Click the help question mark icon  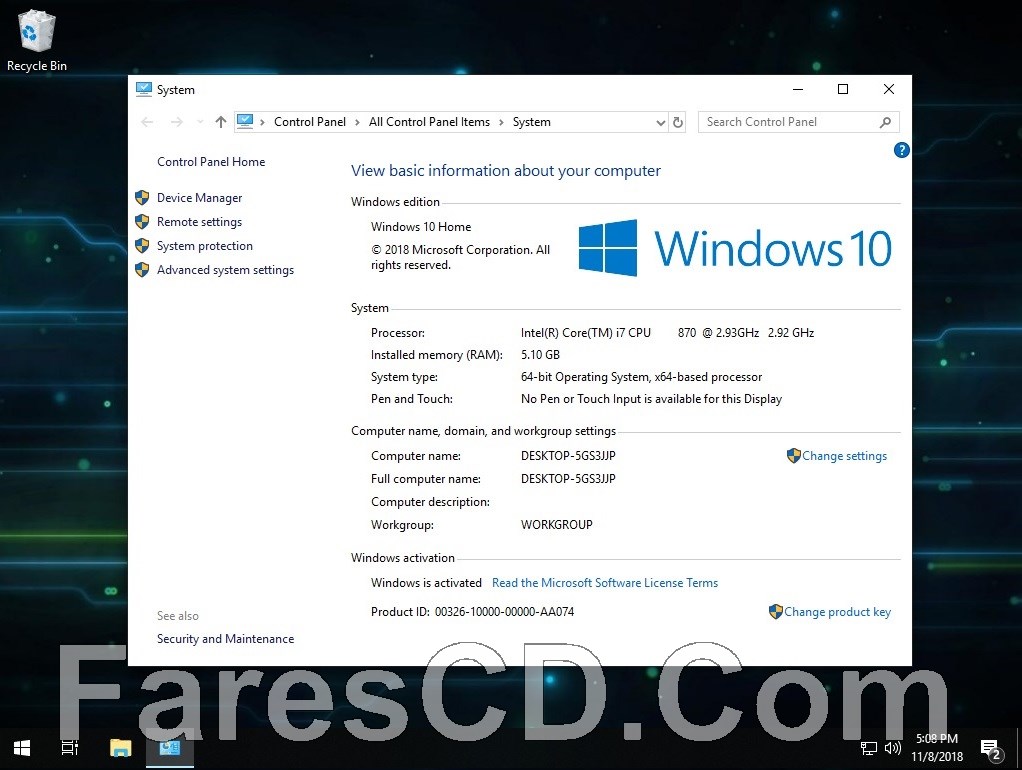coord(901,150)
